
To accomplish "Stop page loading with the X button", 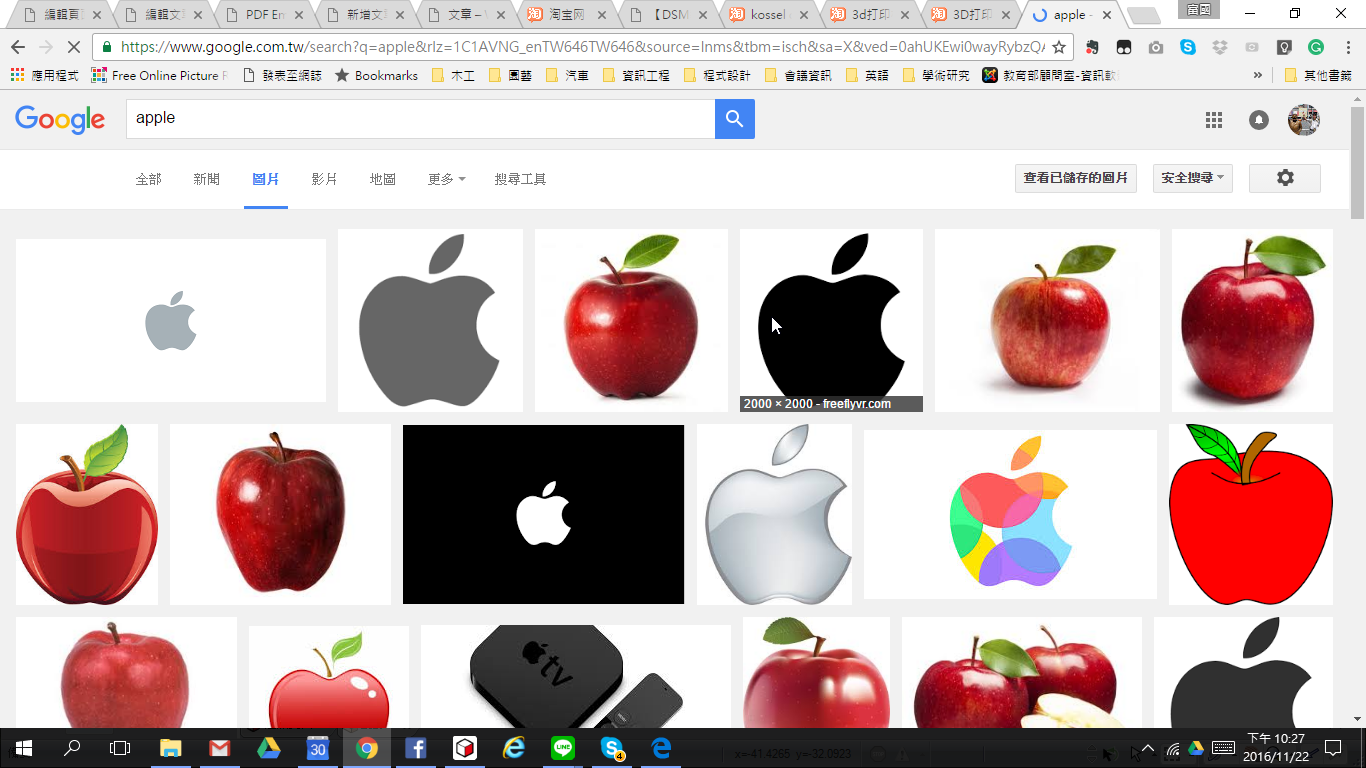I will 76,47.
